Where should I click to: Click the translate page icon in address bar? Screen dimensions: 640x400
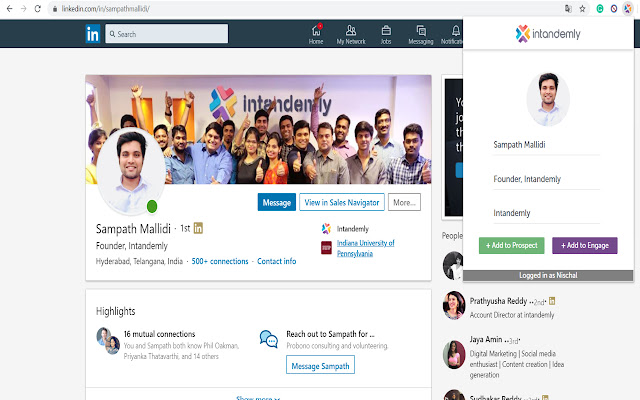pyautogui.click(x=568, y=9)
